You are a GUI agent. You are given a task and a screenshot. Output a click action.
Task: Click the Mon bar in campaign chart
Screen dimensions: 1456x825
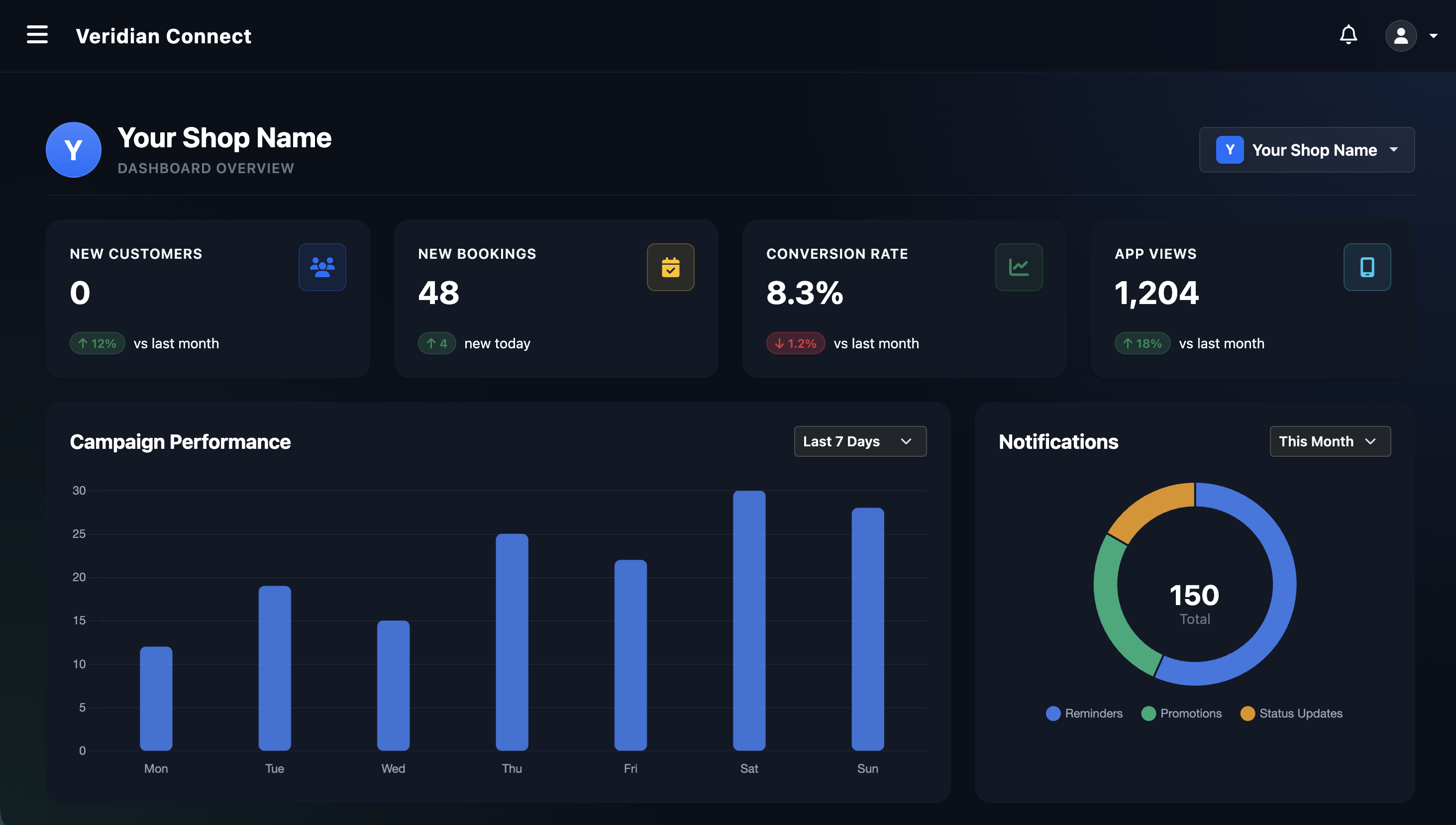pyautogui.click(x=156, y=698)
